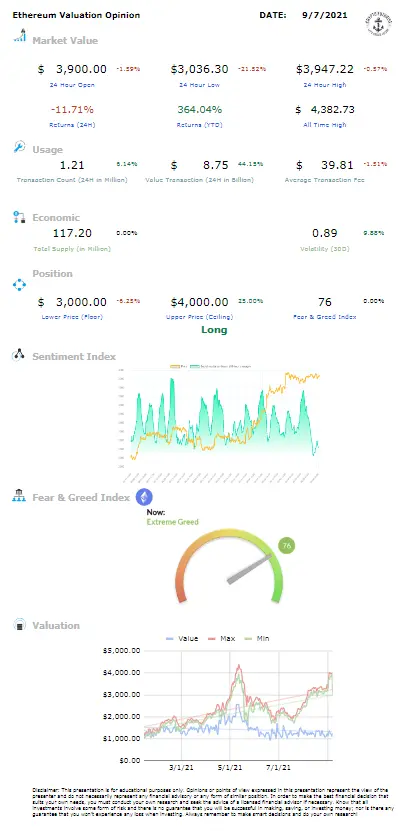Click the Fear & Greed gauge needle
Viewport: 417px width, 831px height.
click(x=250, y=570)
